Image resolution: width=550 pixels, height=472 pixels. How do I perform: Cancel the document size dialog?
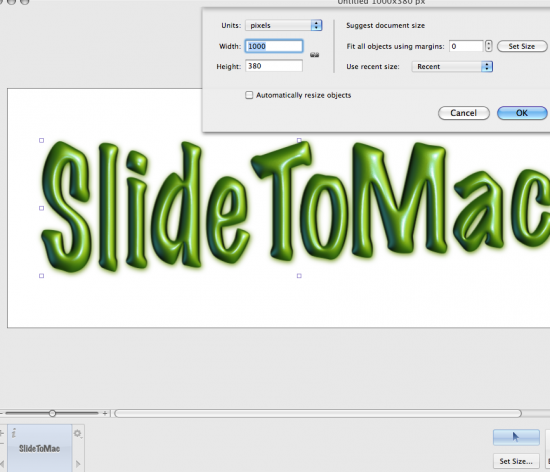tap(464, 113)
